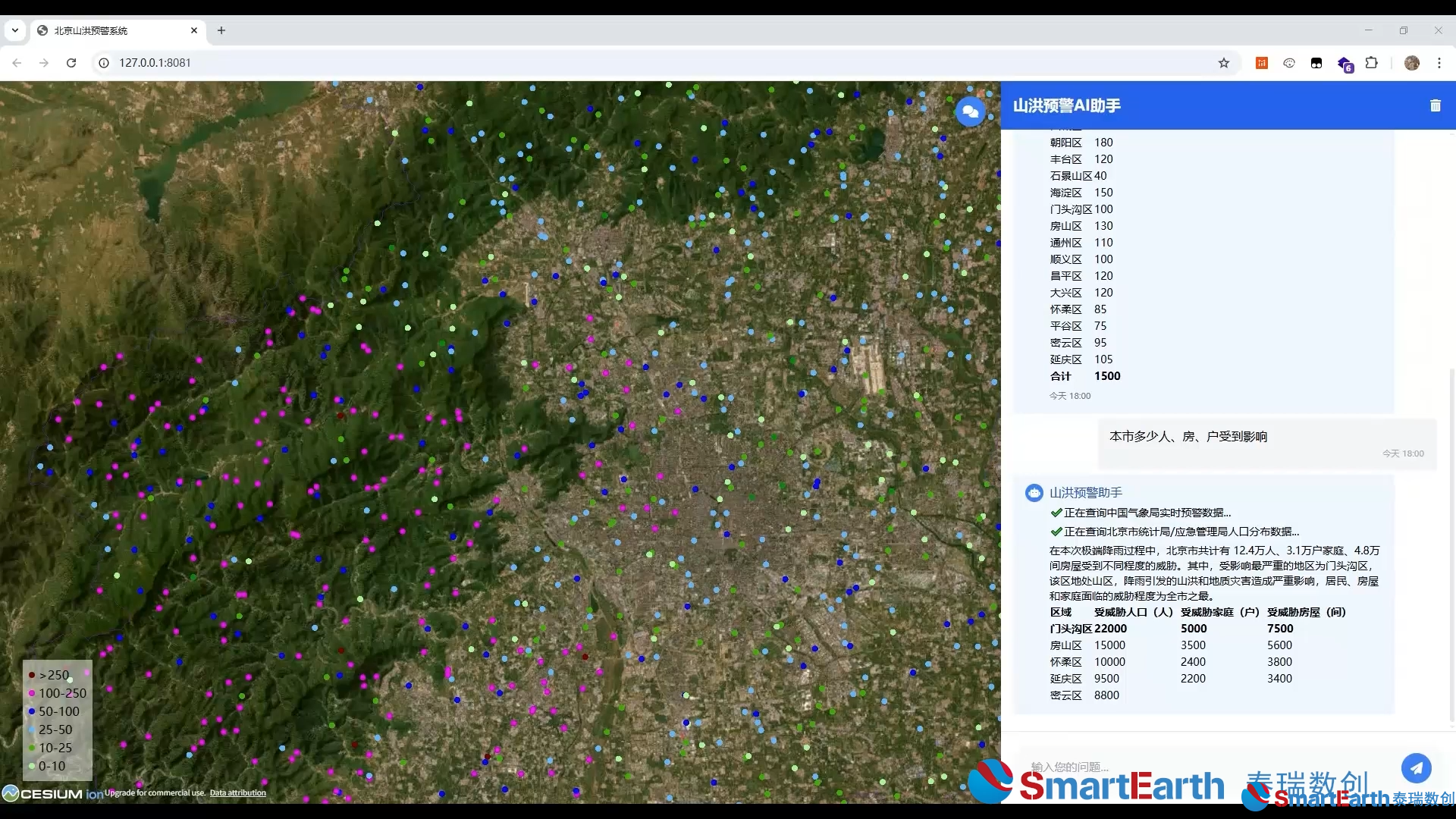The image size is (1456, 819).
Task: Close the 北京山洪预警系统 tab
Action: [x=194, y=30]
